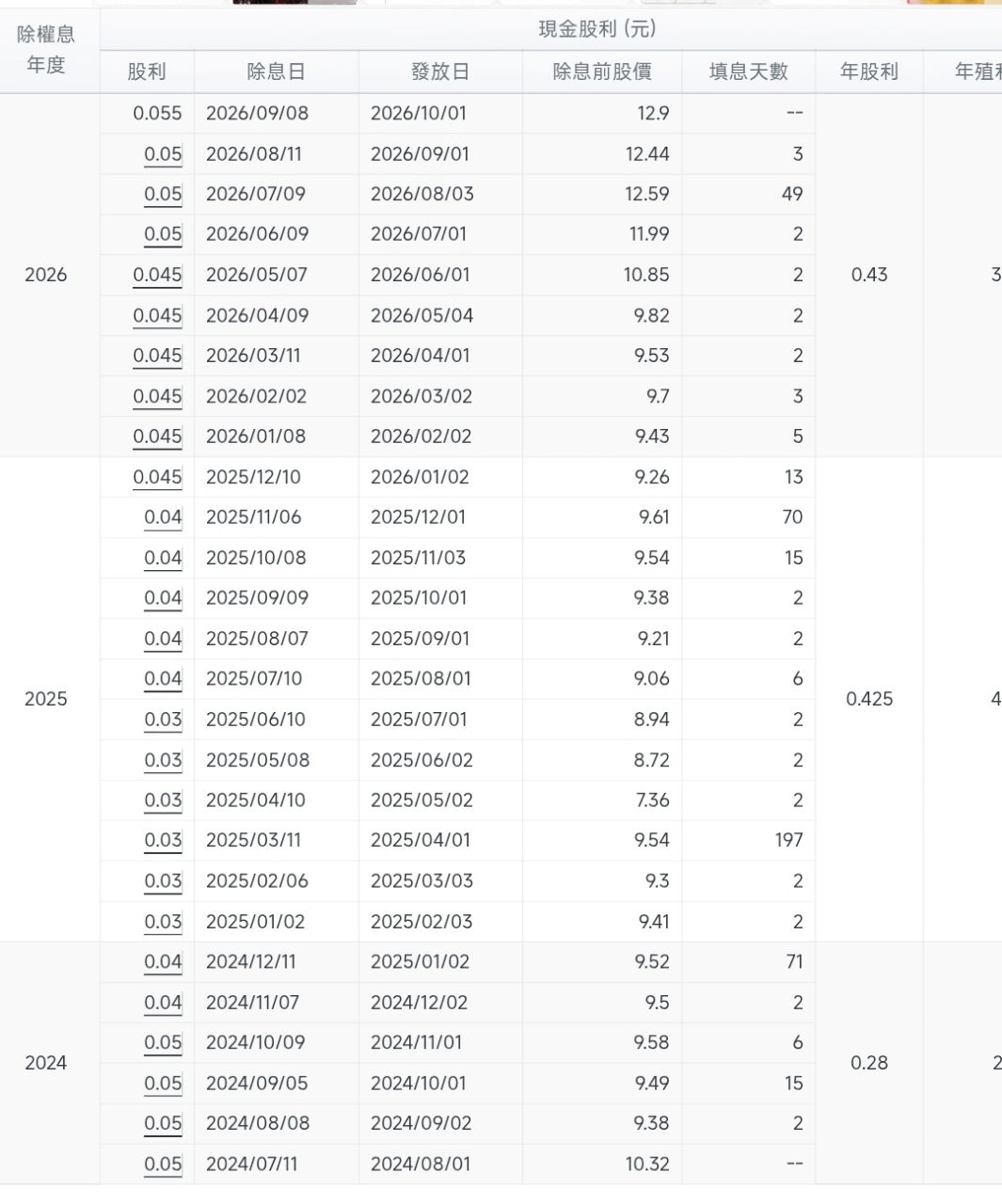Select the 2025 year row label
This screenshot has width=1002, height=1204.
tap(46, 699)
